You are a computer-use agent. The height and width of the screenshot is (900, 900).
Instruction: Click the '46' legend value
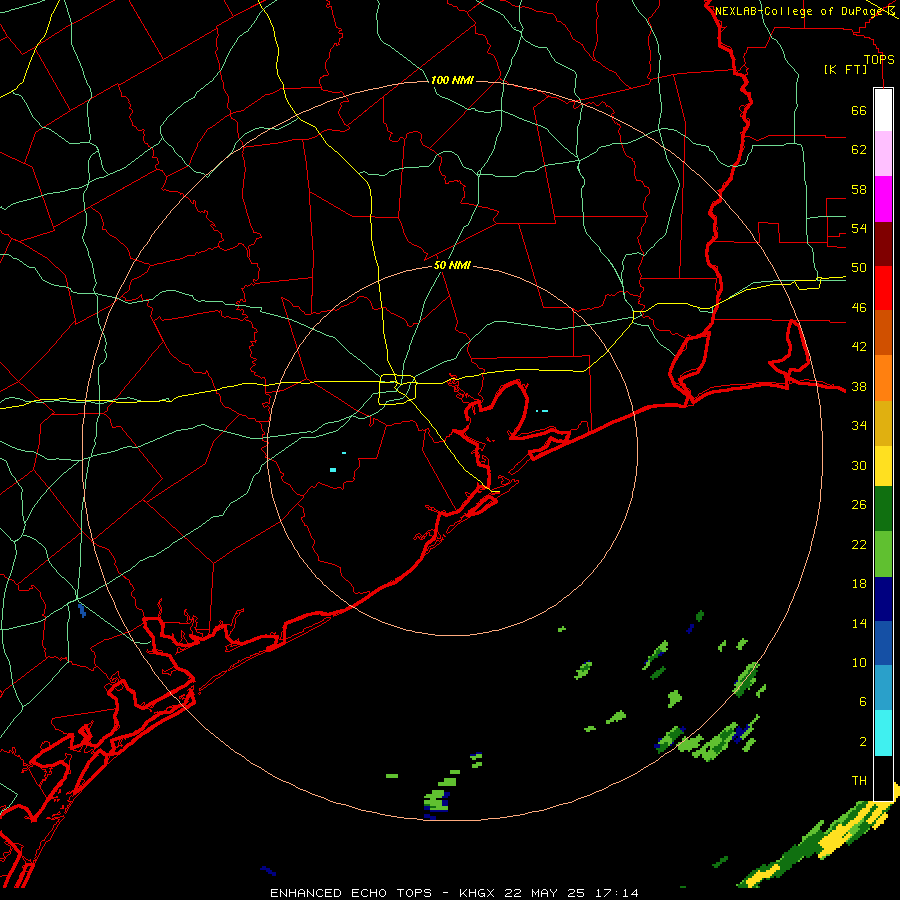click(x=859, y=308)
